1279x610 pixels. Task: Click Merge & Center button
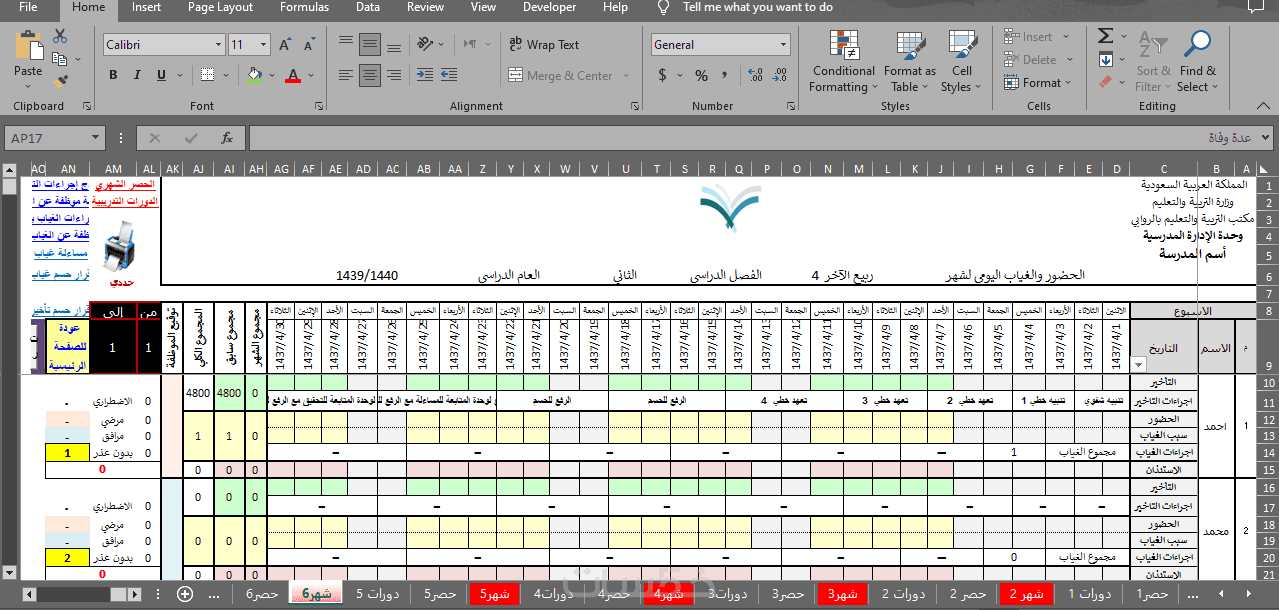pos(561,76)
